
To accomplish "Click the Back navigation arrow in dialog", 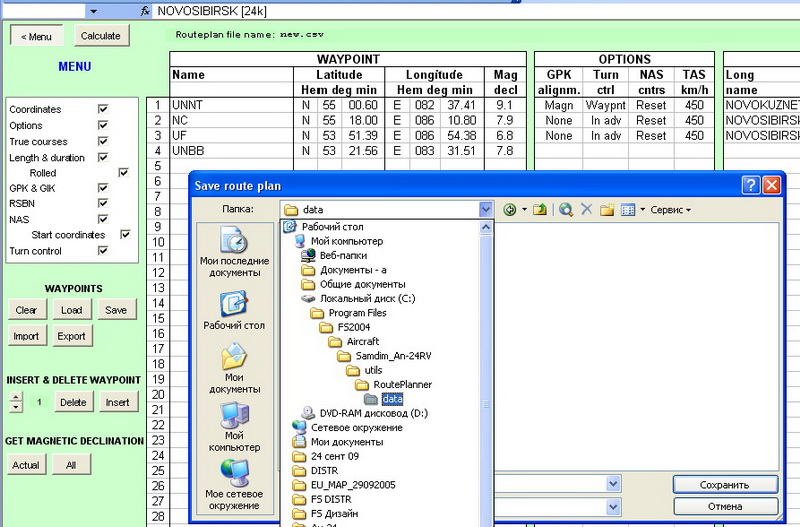I will point(510,210).
